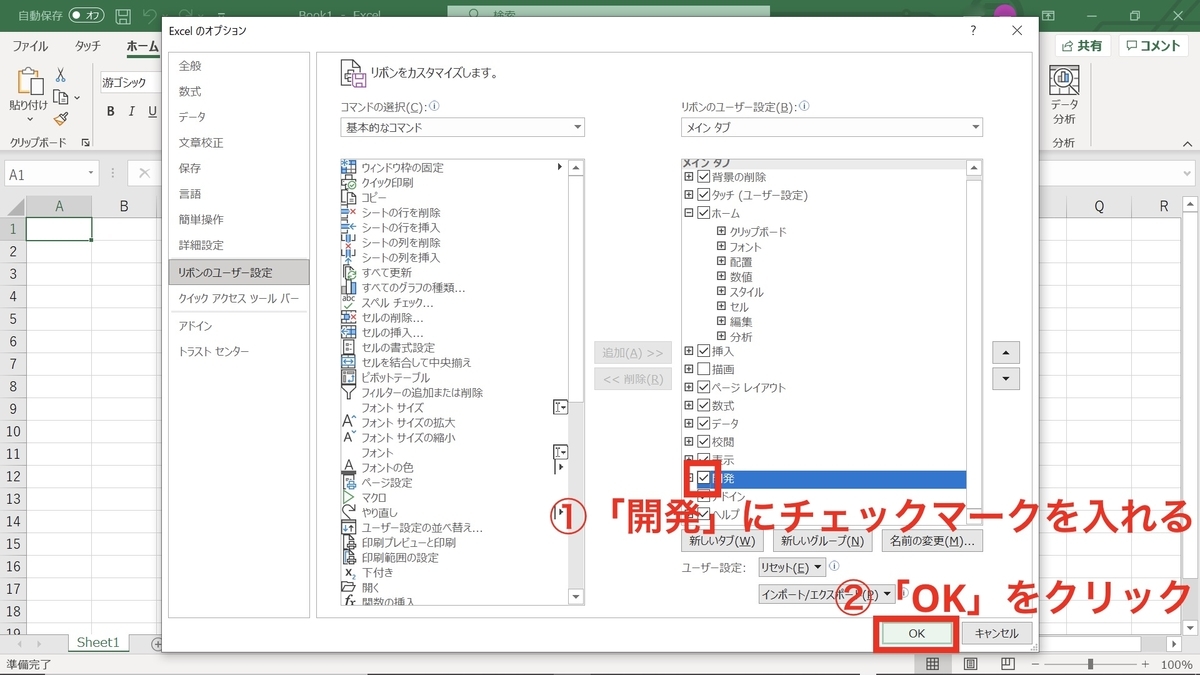Click the 名前の変更 button
Viewport: 1200px width, 675px height.
click(932, 541)
